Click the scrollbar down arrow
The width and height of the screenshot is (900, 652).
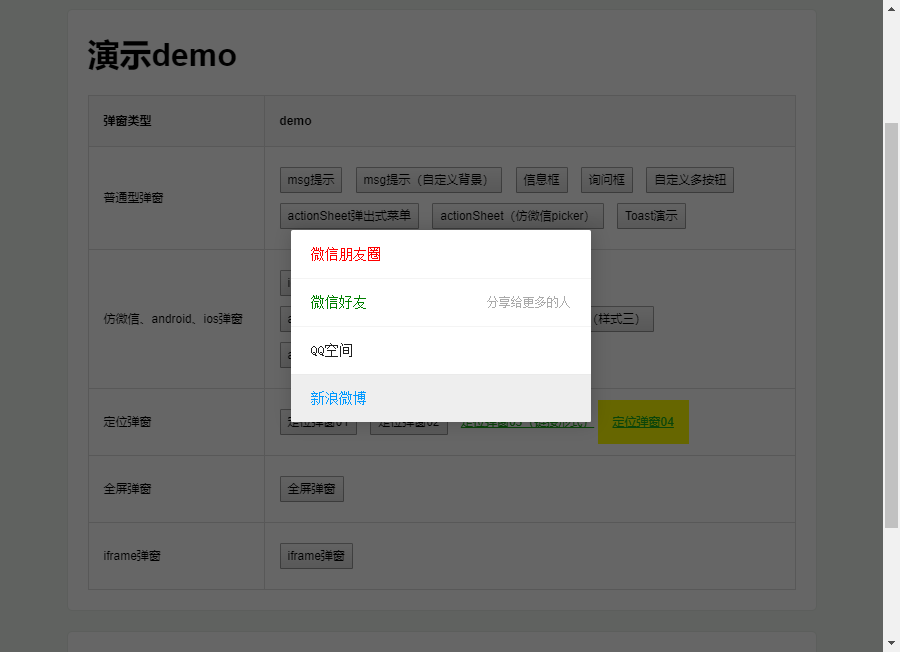pyautogui.click(x=891, y=643)
